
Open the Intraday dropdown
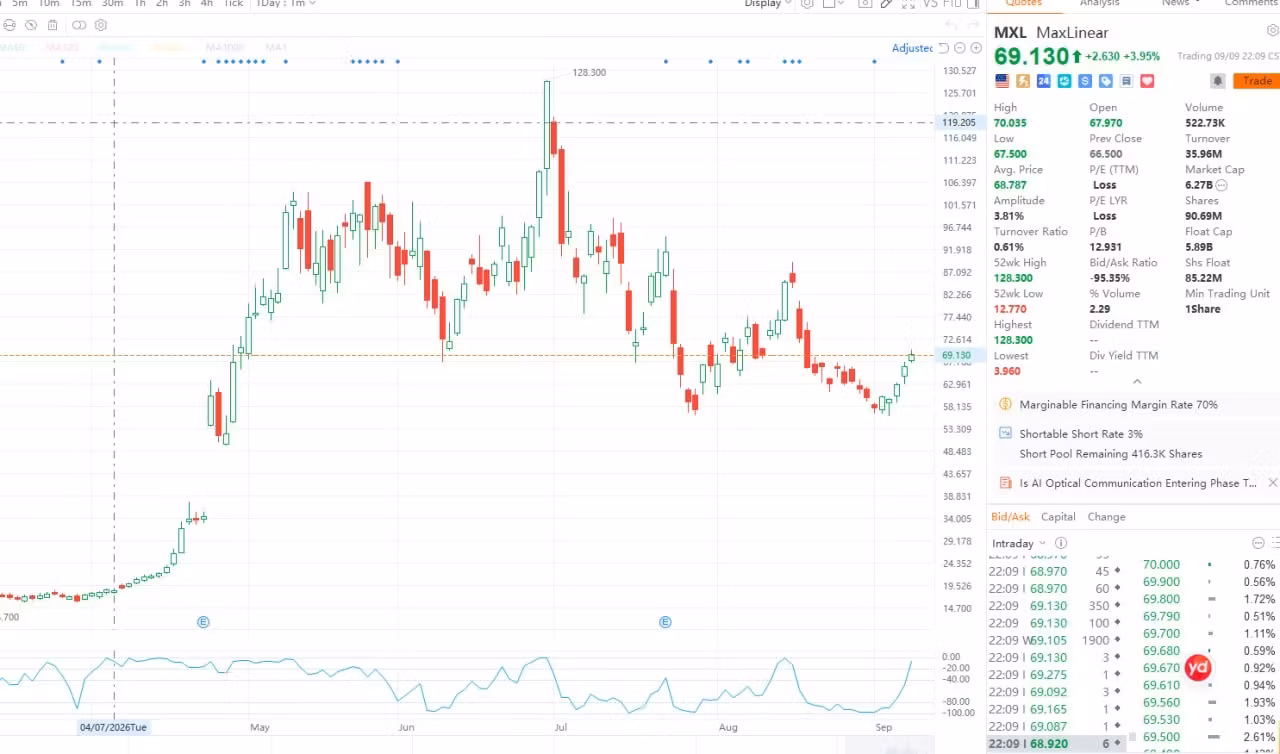click(x=1019, y=543)
